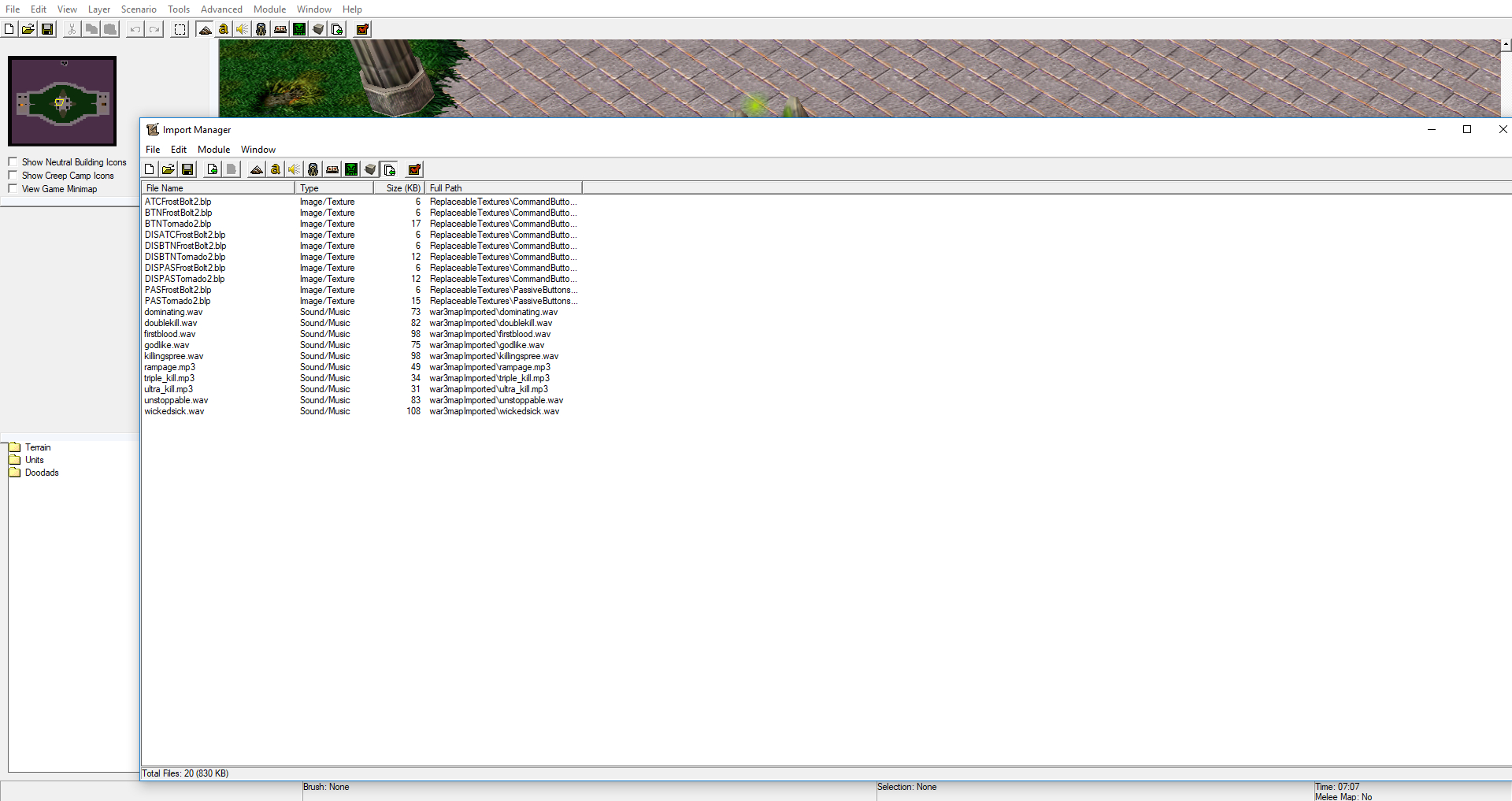This screenshot has width=1512, height=801.
Task: Click Save icon in Import Manager toolbar
Action: (x=187, y=169)
